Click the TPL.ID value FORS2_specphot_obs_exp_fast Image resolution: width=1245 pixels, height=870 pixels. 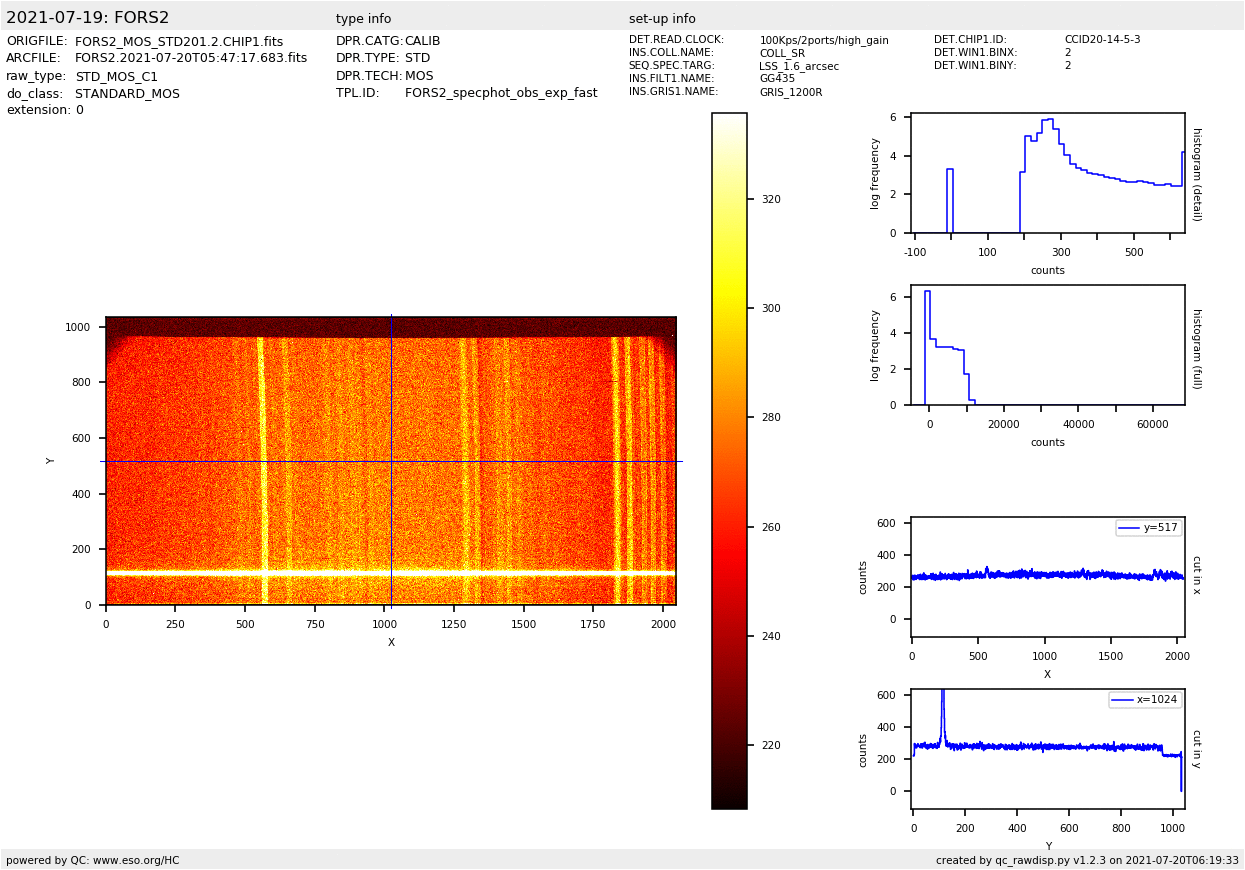click(501, 93)
